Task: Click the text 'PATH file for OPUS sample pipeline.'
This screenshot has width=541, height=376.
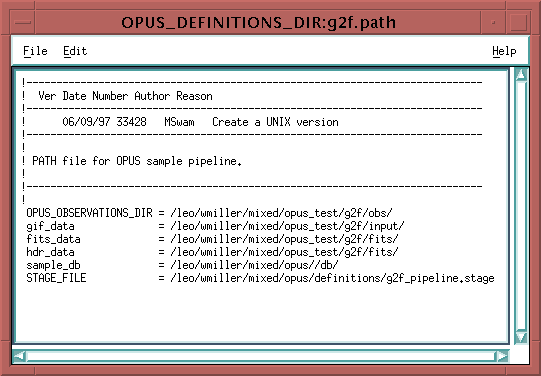Action: click(137, 161)
